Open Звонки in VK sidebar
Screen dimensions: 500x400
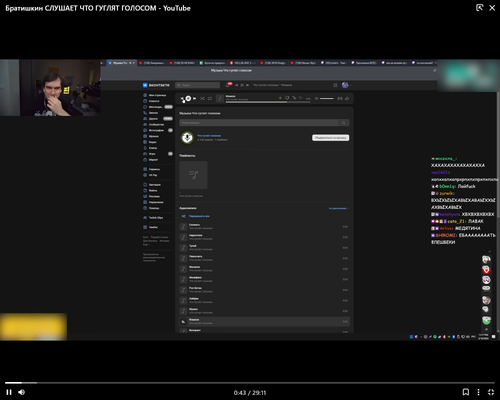(x=151, y=113)
